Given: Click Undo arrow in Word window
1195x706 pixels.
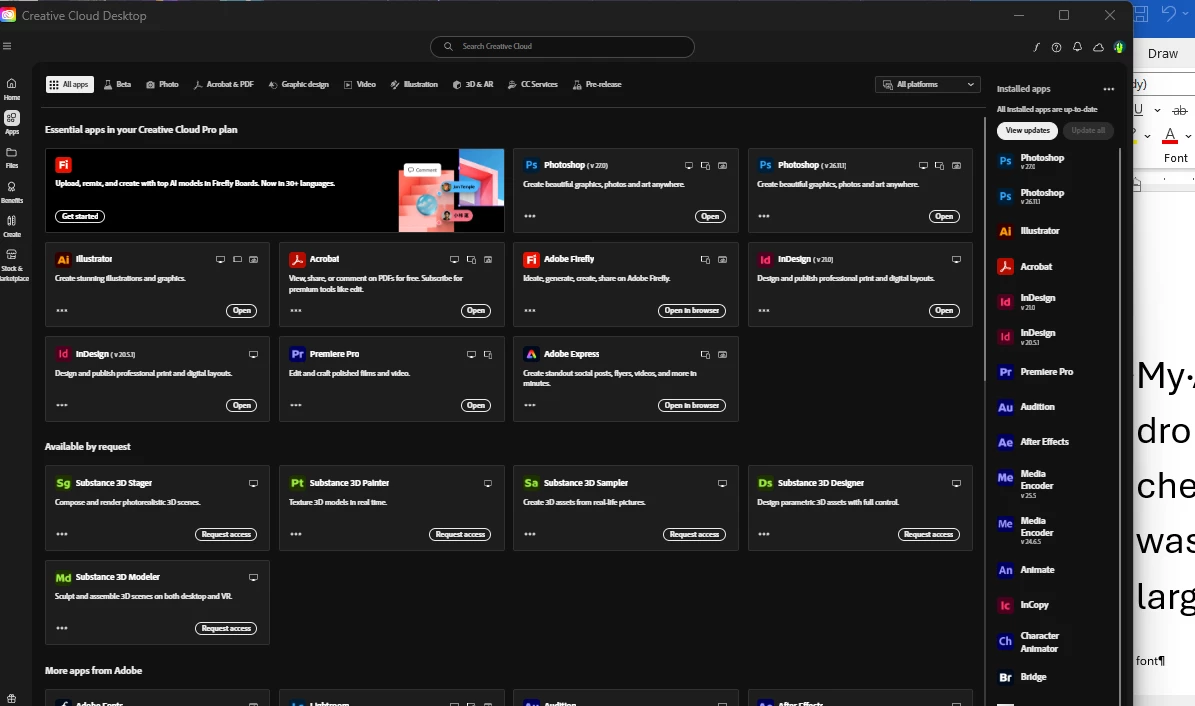Looking at the screenshot, I should point(1168,14).
